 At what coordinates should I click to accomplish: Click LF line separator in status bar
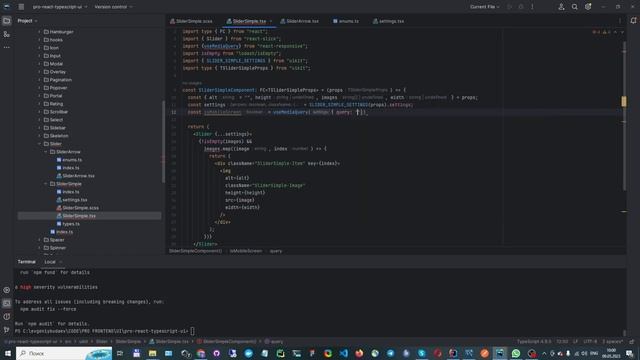click(575, 342)
